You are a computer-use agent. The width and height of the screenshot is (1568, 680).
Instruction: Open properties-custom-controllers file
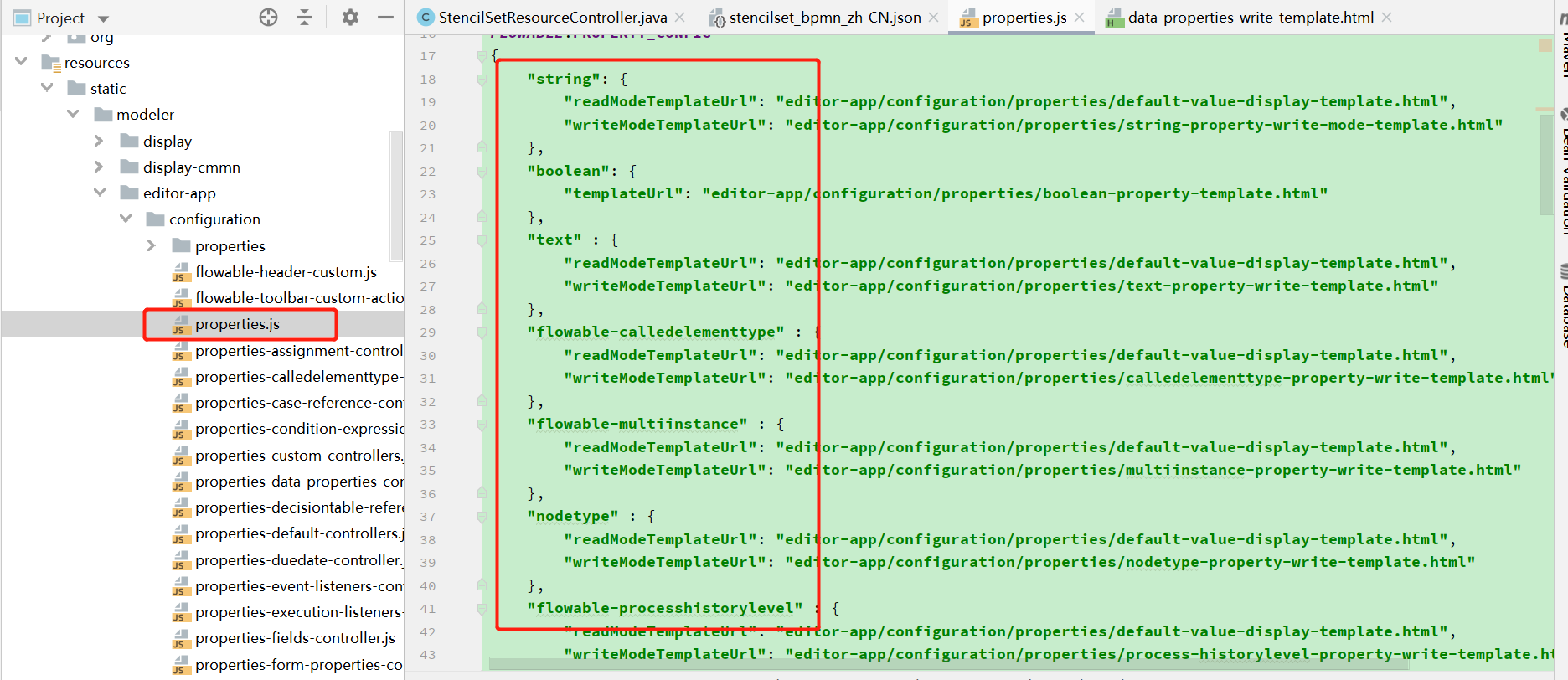tap(299, 455)
